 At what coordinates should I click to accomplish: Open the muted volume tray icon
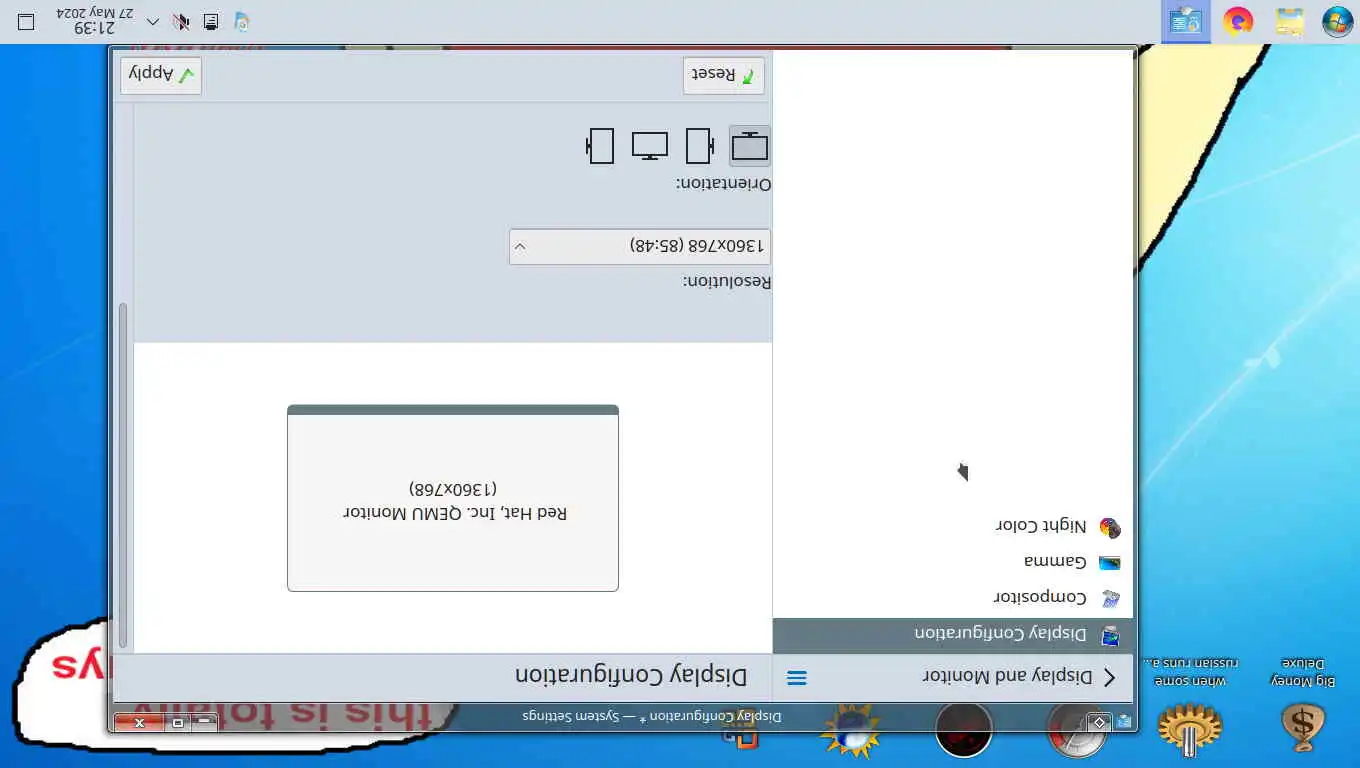pyautogui.click(x=181, y=21)
